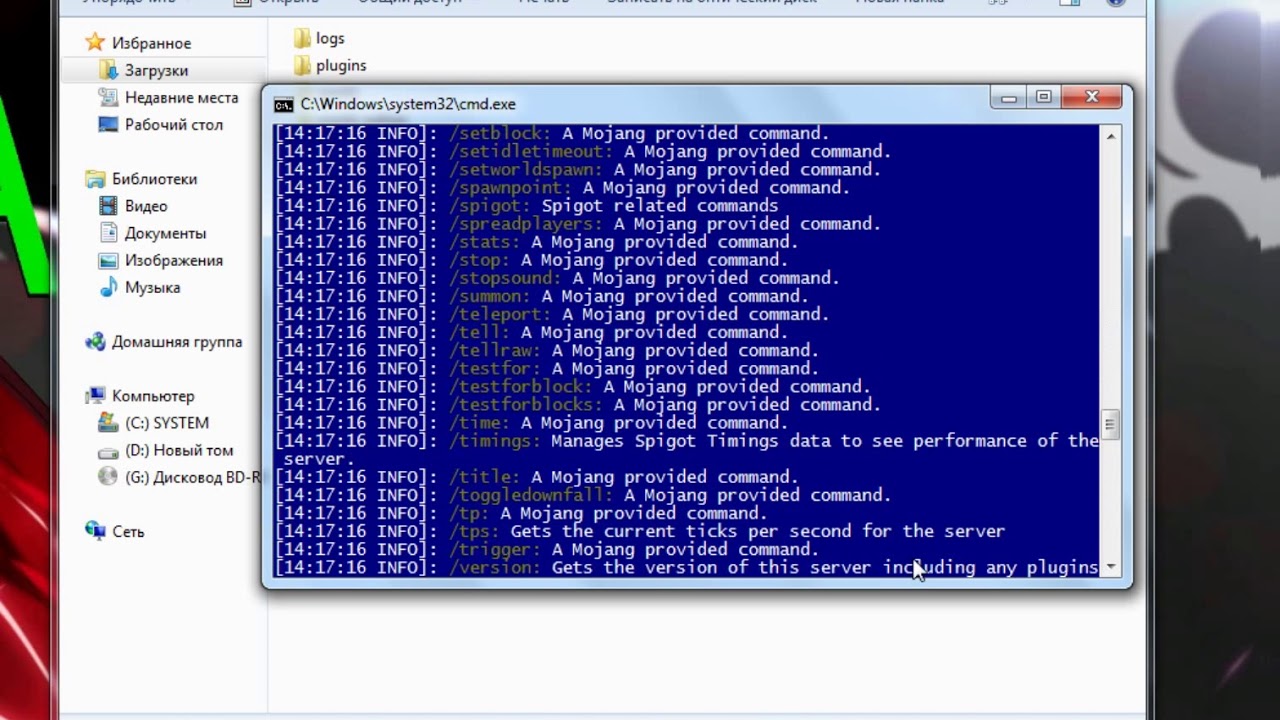
Task: Click the /testforblock: command text
Action: click(521, 385)
